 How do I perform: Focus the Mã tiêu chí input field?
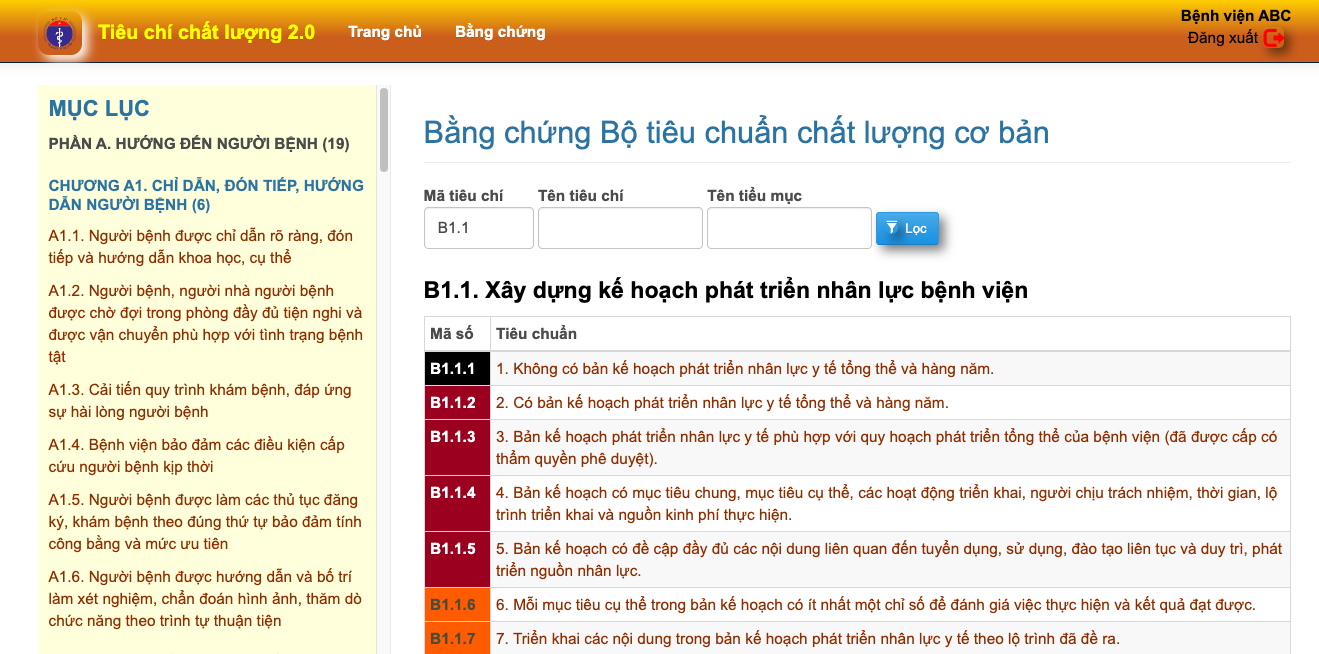click(x=478, y=228)
